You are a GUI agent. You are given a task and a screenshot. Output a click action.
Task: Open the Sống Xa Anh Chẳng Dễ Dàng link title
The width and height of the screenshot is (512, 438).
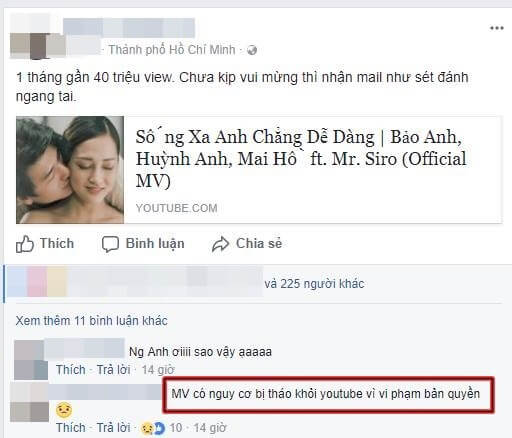click(300, 159)
